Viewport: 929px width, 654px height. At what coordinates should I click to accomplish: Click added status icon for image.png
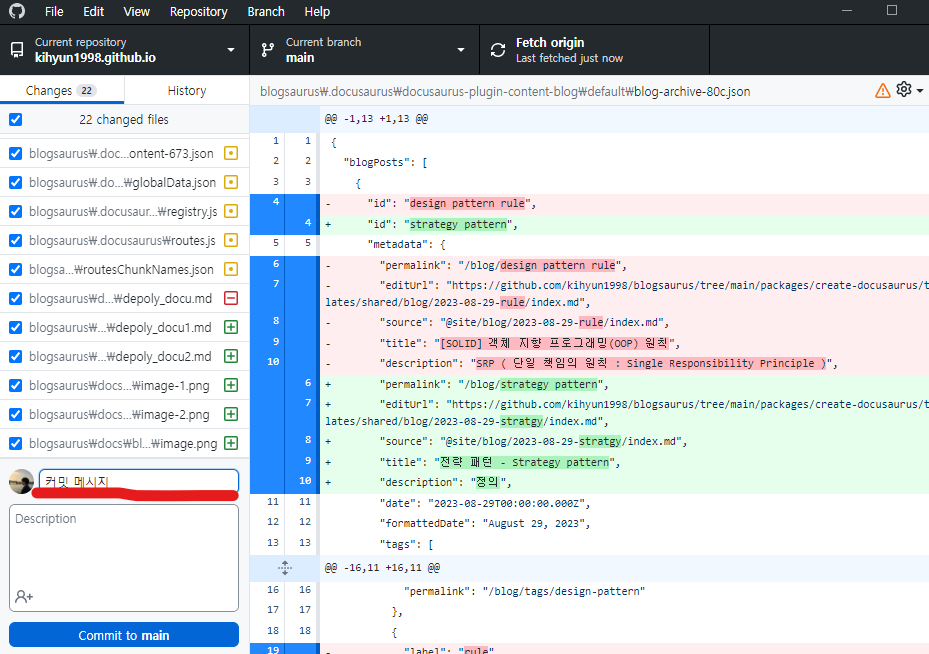[x=231, y=444]
